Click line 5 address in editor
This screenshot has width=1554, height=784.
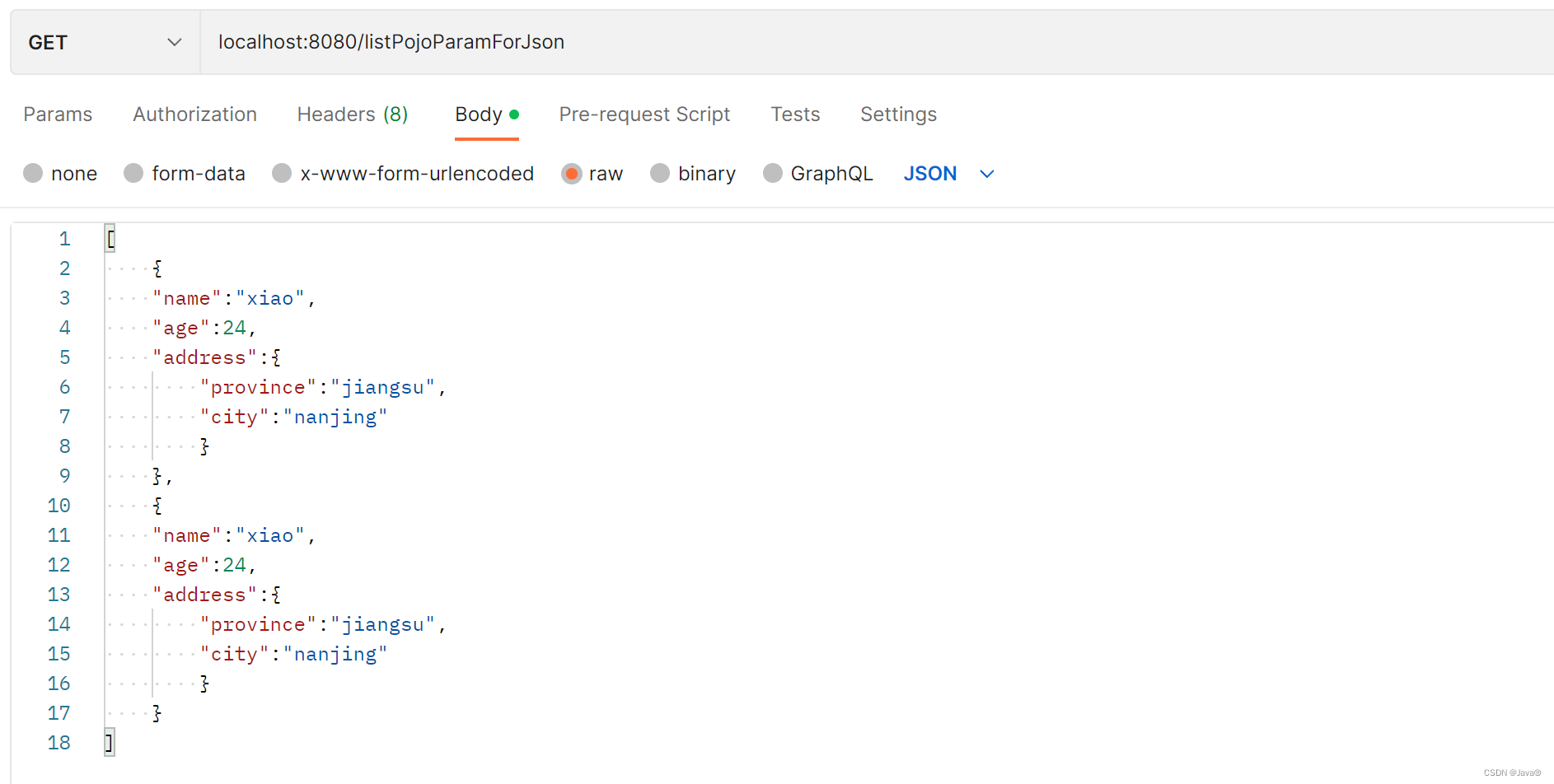point(204,357)
